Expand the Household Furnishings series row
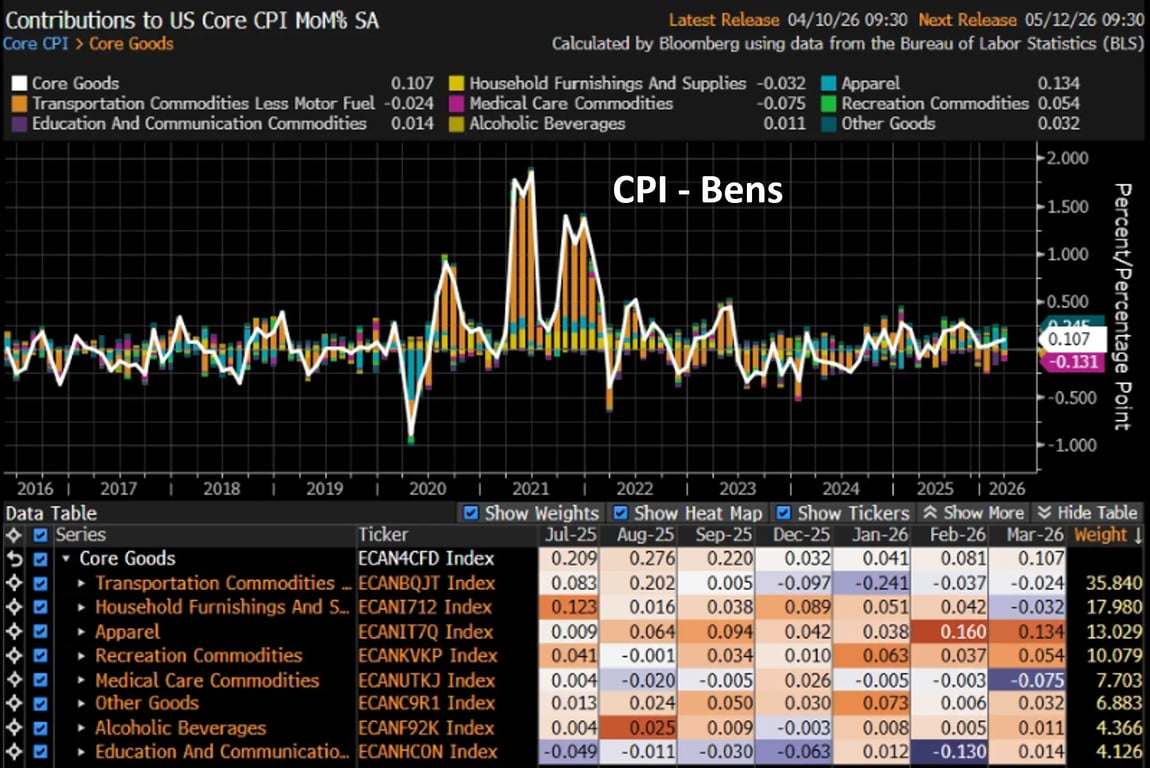This screenshot has height=768, width=1150. (82, 607)
